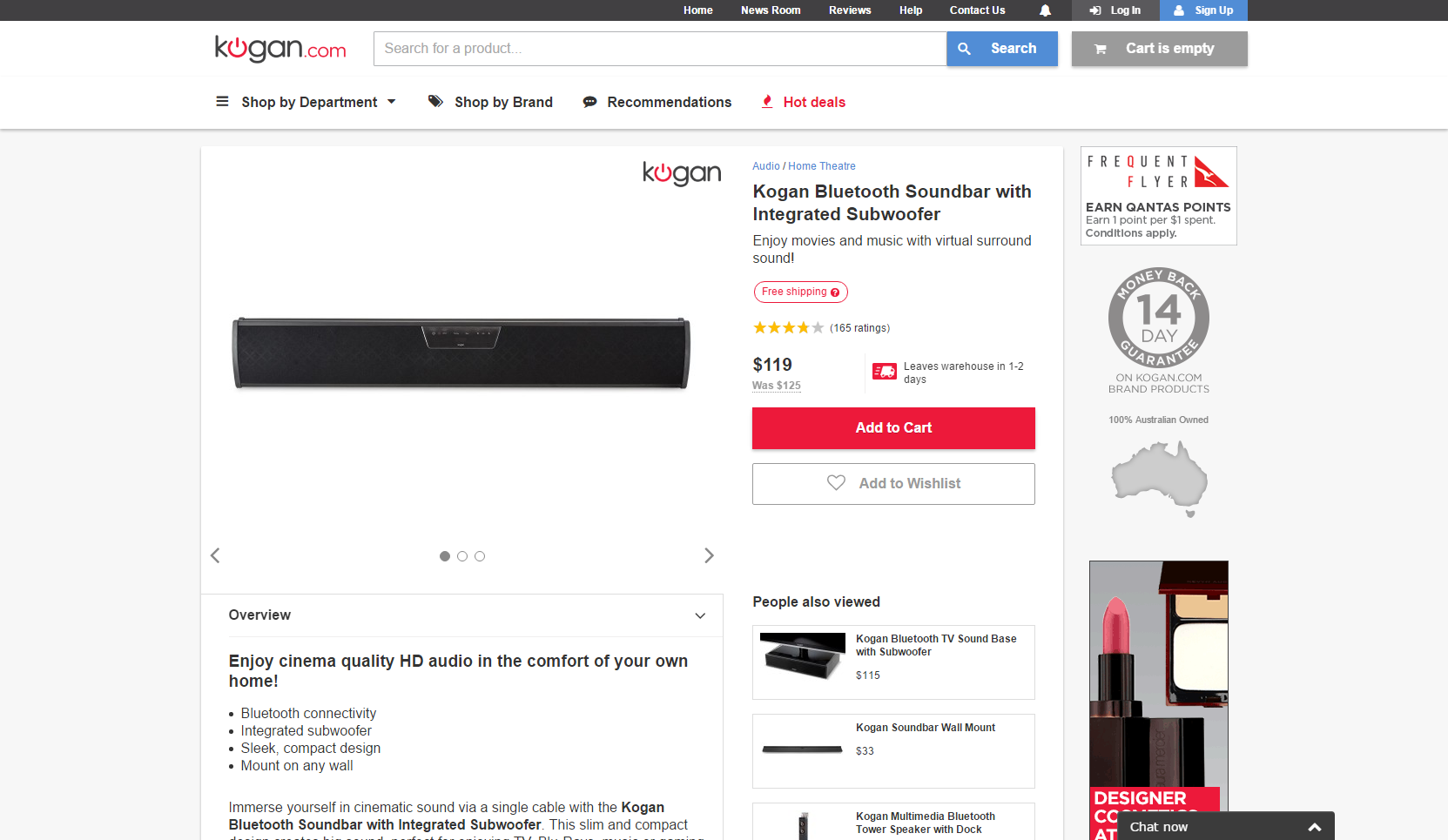Click the Australia map icon
The height and width of the screenshot is (840, 1448).
[x=1160, y=478]
